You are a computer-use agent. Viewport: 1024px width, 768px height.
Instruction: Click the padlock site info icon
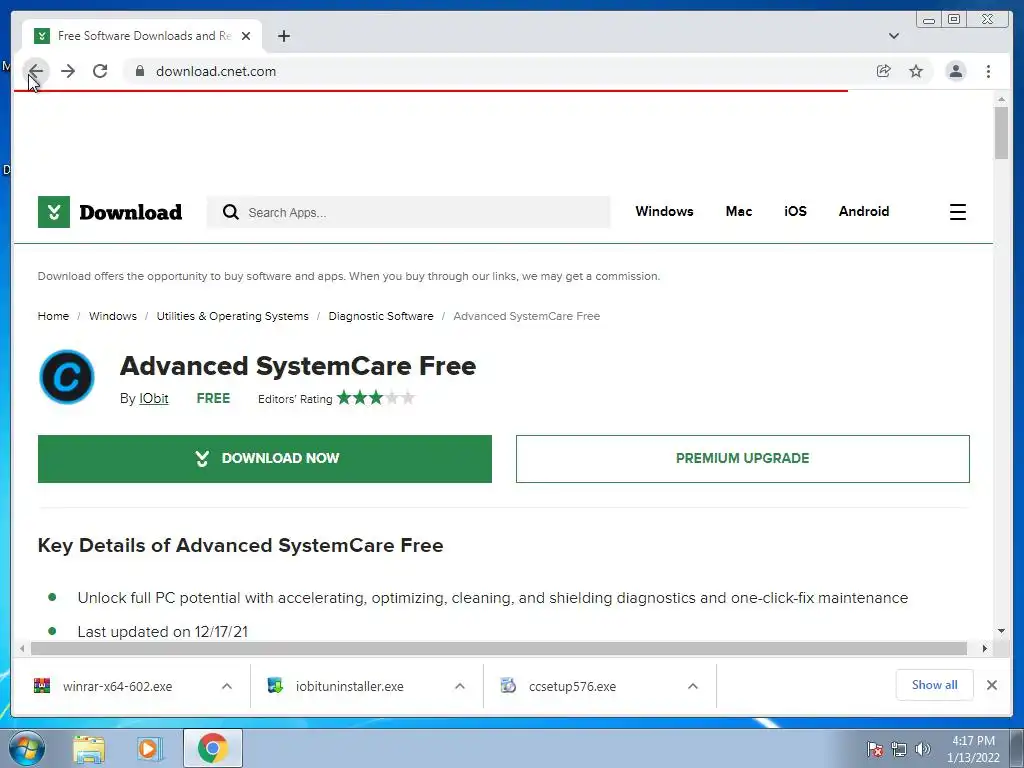pyautogui.click(x=139, y=71)
